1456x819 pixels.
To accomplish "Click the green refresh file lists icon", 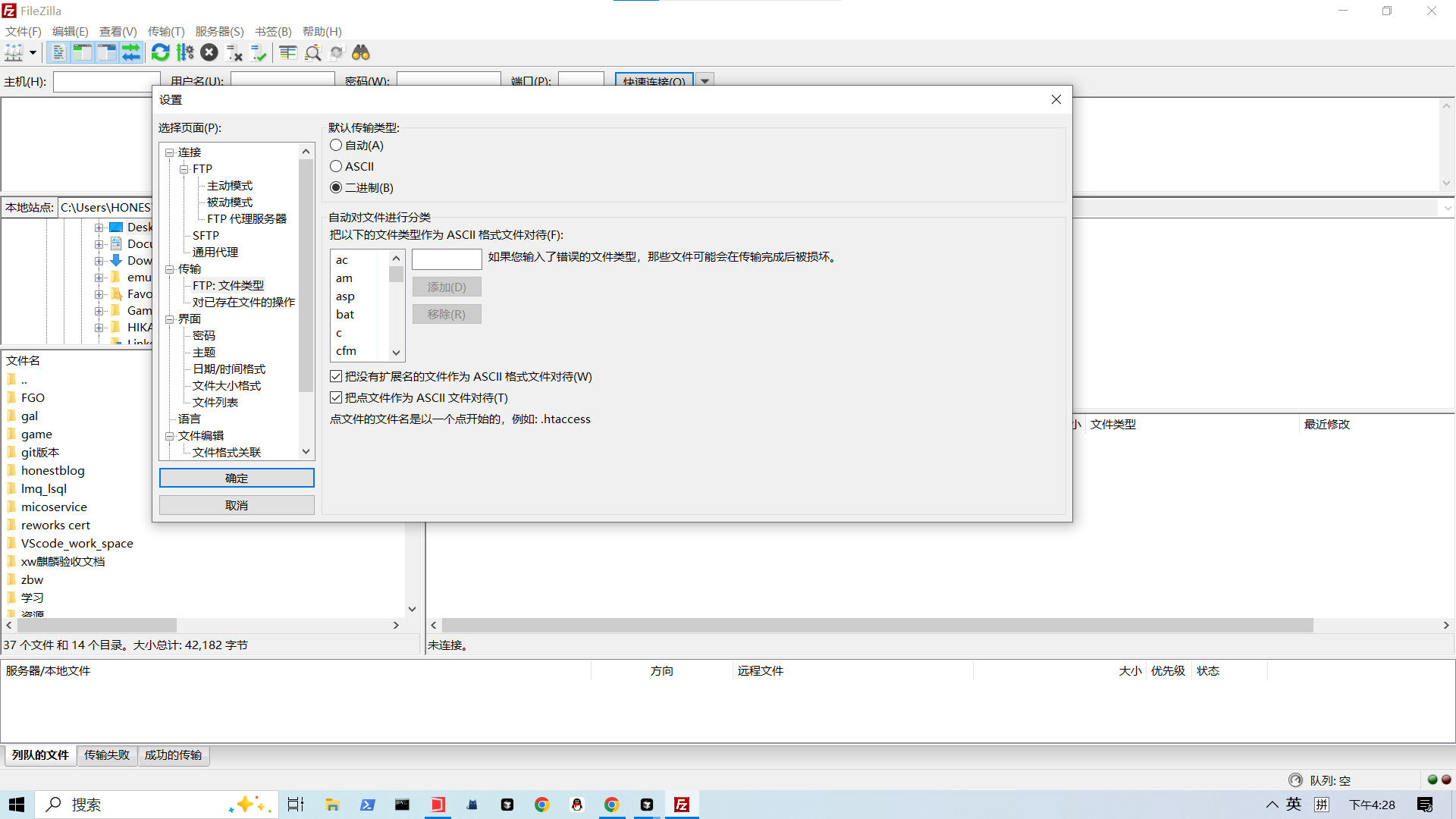I will pyautogui.click(x=160, y=52).
